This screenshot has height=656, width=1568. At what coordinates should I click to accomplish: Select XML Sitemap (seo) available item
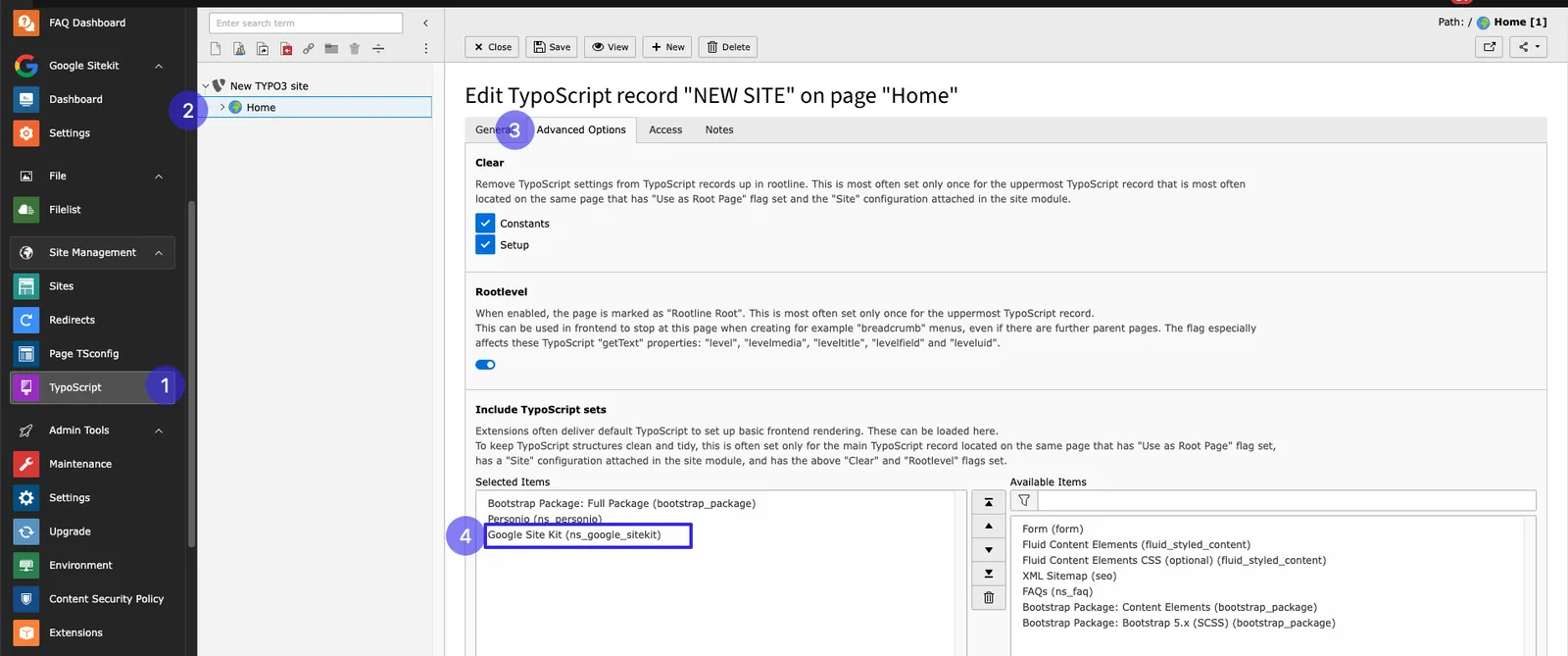click(x=1069, y=577)
